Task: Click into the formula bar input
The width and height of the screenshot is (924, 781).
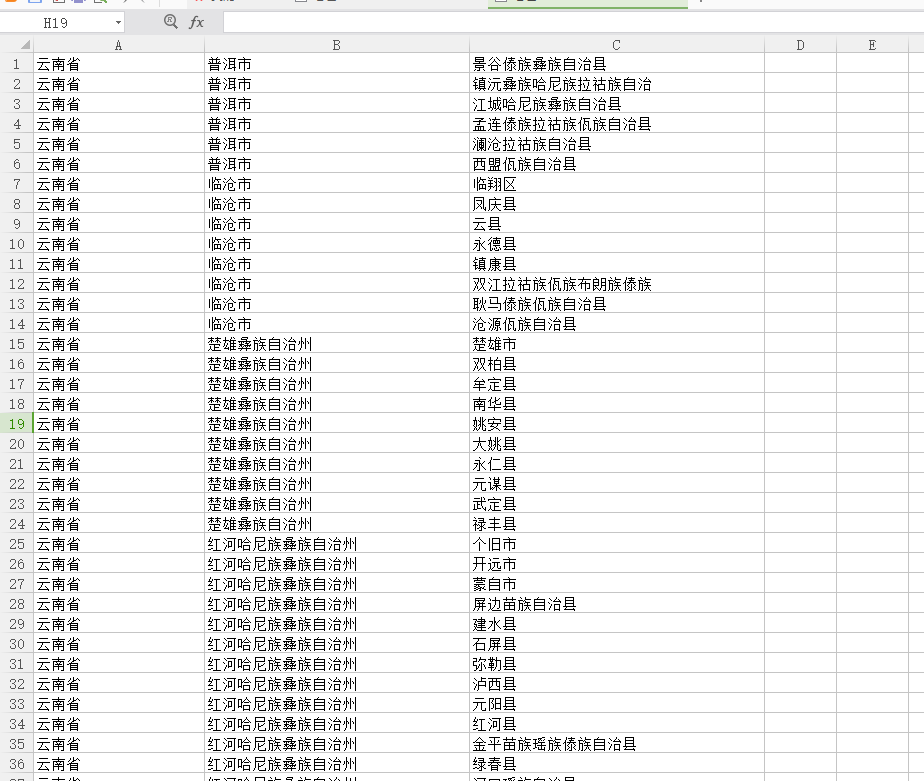Action: pyautogui.click(x=572, y=22)
